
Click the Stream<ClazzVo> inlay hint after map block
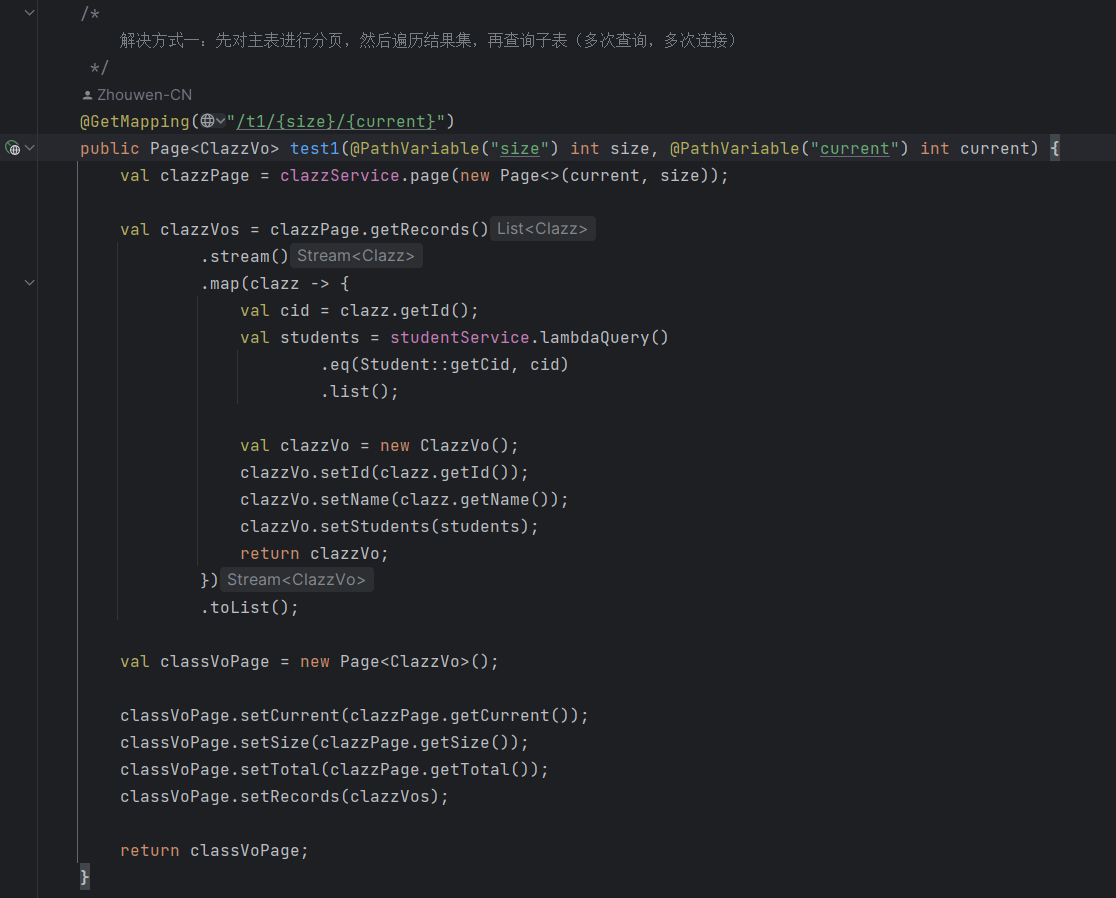tap(296, 579)
